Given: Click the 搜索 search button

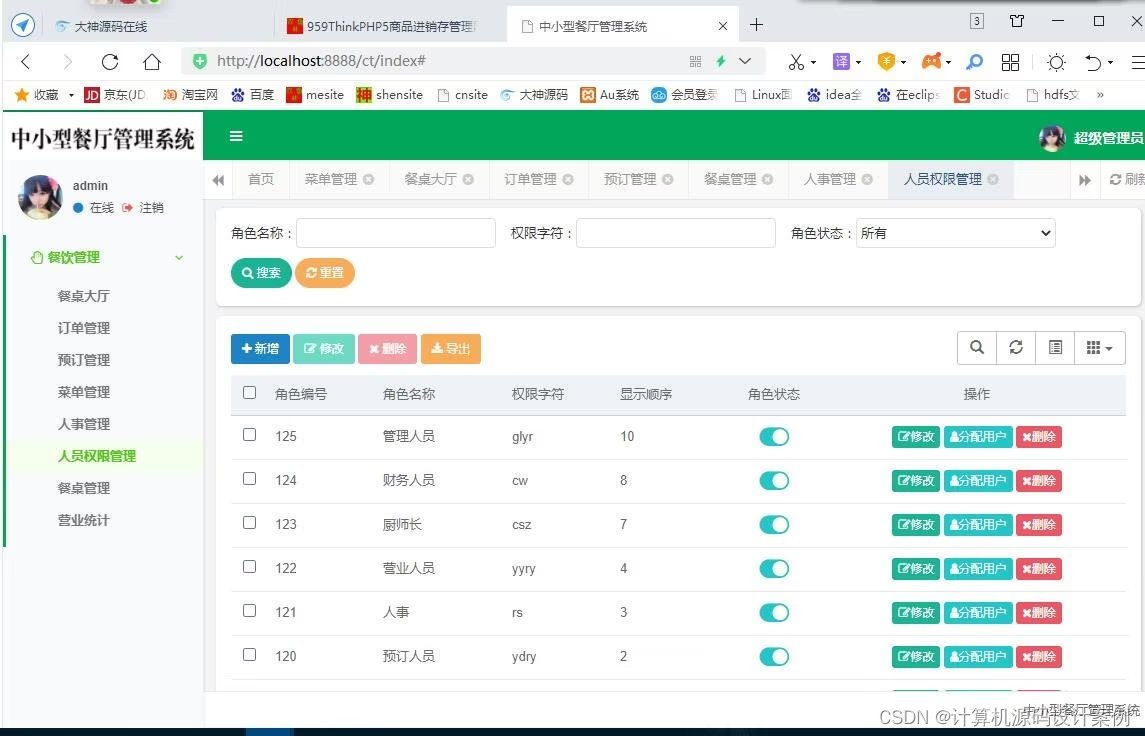Looking at the screenshot, I should click(x=261, y=272).
